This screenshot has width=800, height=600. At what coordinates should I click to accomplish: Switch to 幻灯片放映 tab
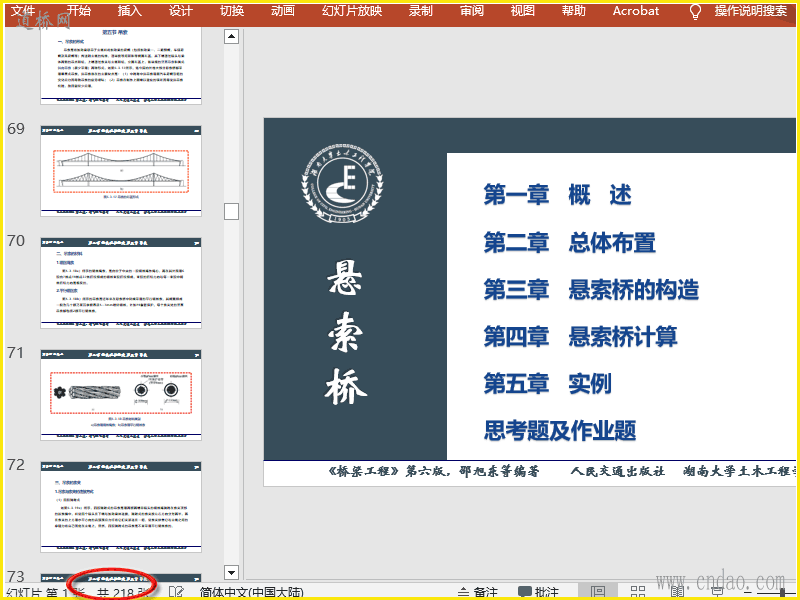352,11
